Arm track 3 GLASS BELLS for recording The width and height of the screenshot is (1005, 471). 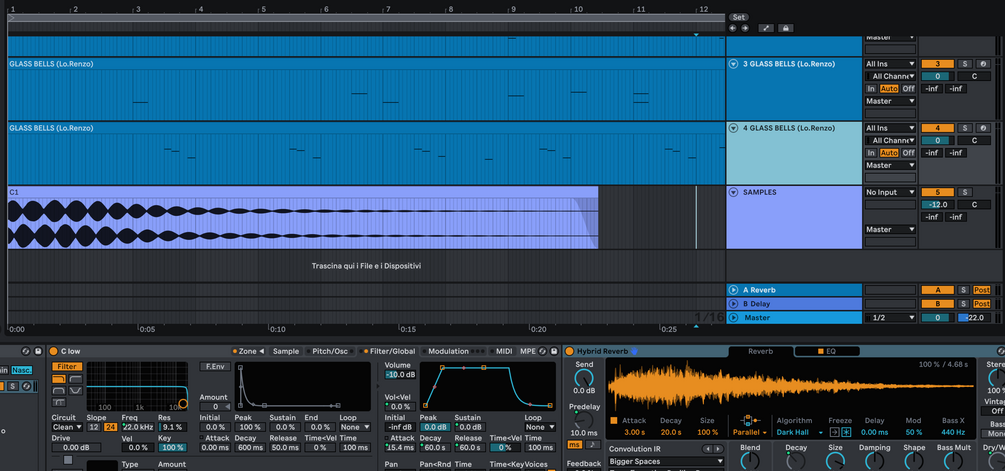pyautogui.click(x=983, y=64)
